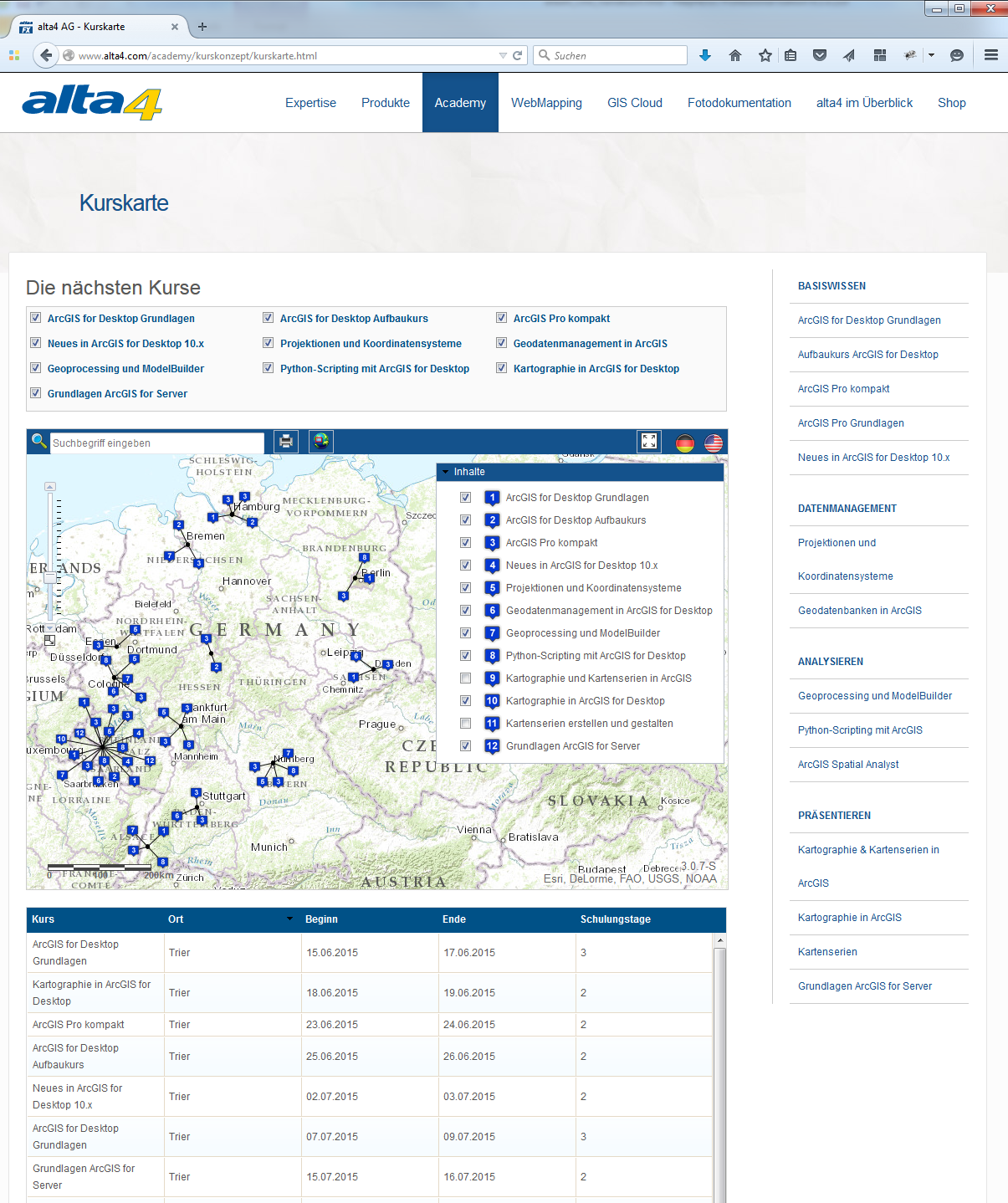1008x1203 pixels.
Task: Click the number 5 legend marker icon
Action: (493, 588)
